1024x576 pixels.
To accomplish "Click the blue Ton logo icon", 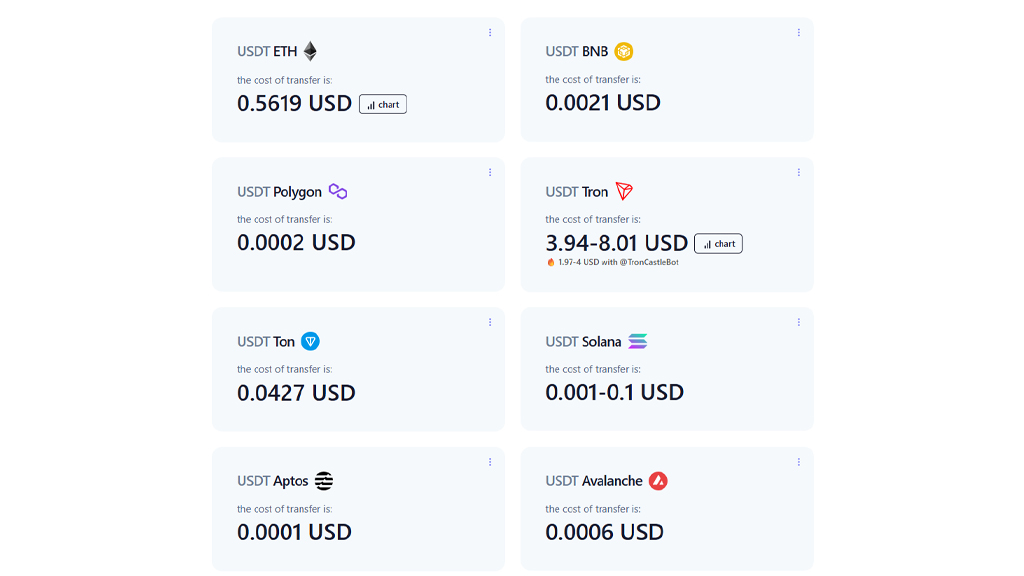I will click(x=310, y=341).
